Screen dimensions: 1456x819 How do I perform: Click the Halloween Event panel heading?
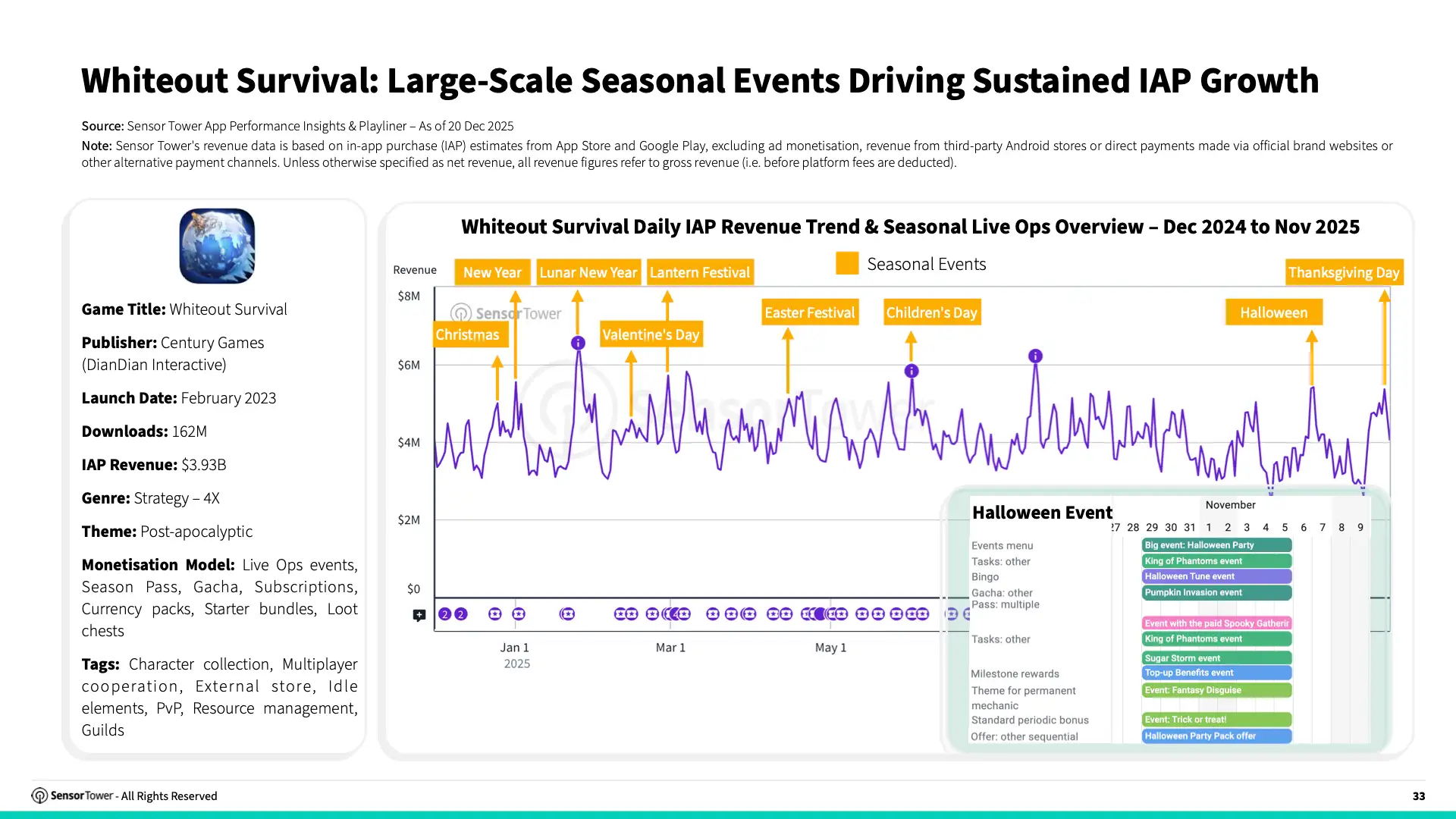(1042, 513)
